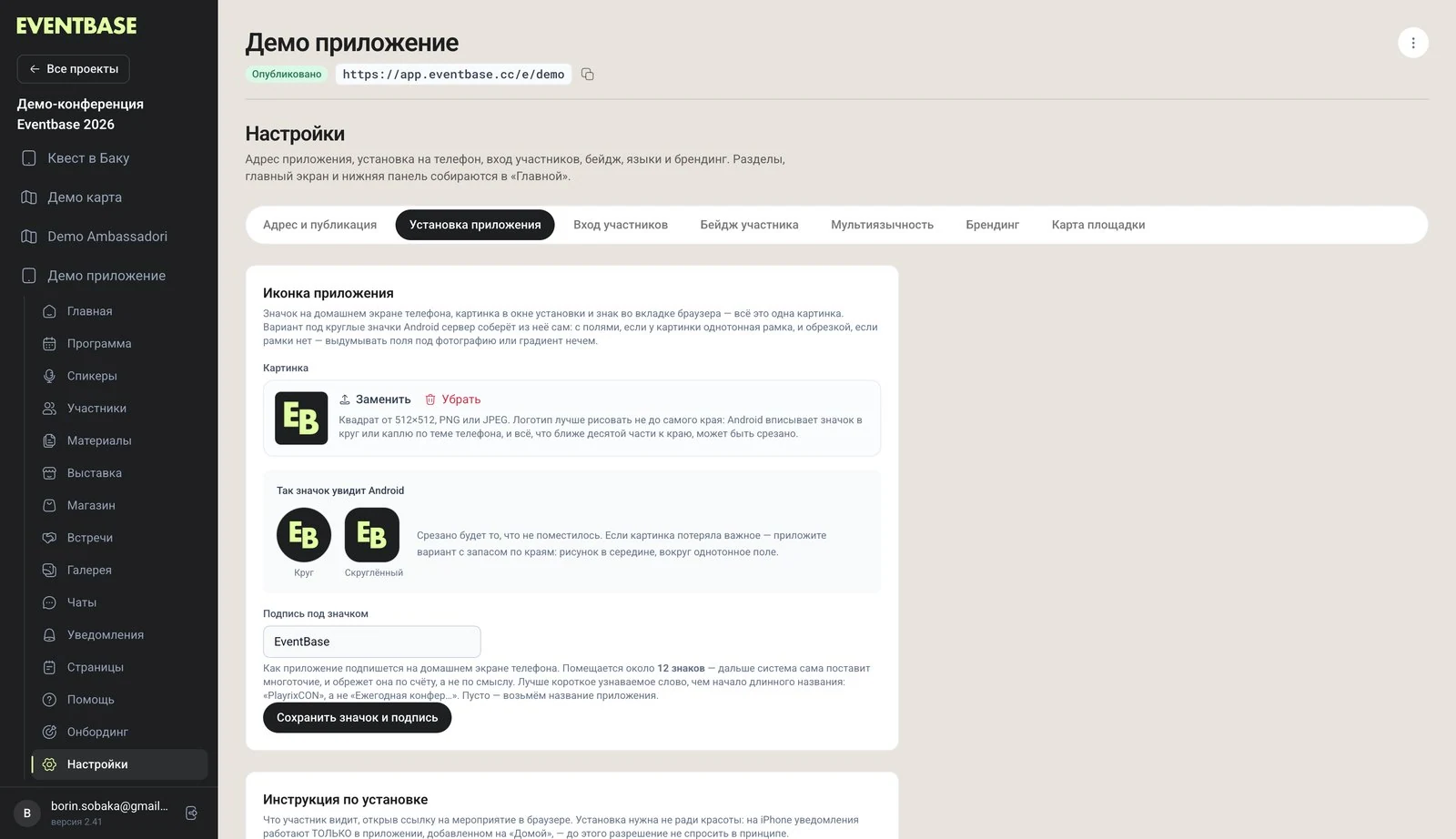Open the Чаты chat bubble icon
This screenshot has width=1456, height=839.
pos(50,602)
